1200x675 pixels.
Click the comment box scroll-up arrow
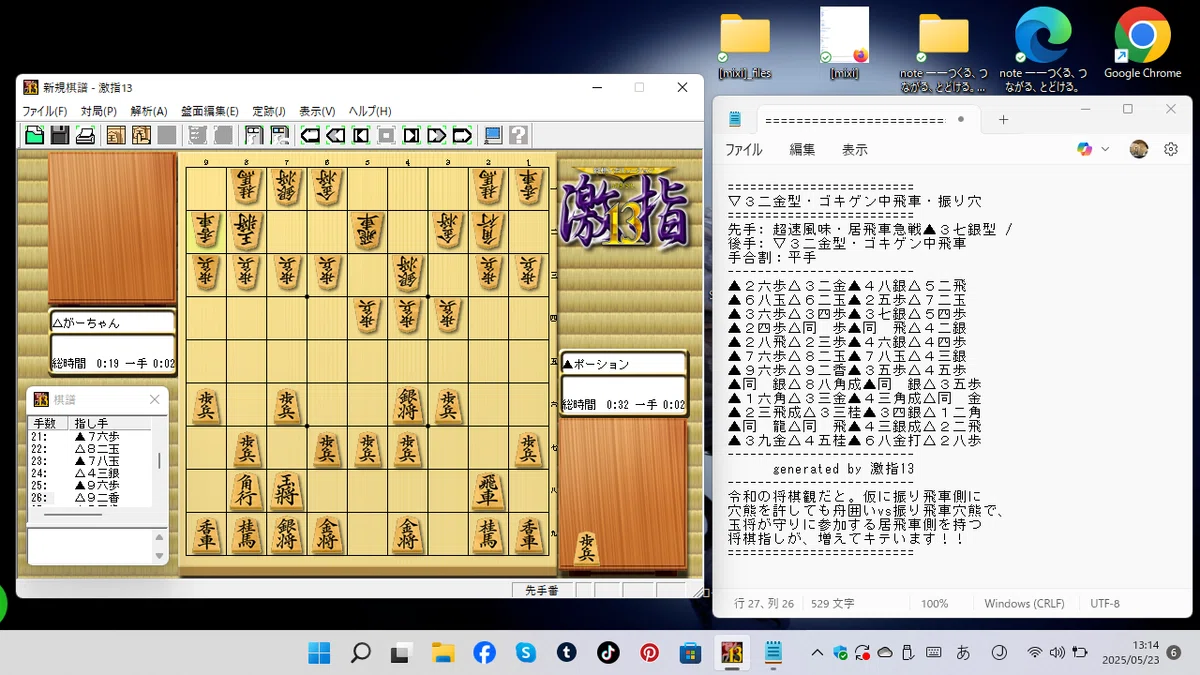[x=159, y=538]
